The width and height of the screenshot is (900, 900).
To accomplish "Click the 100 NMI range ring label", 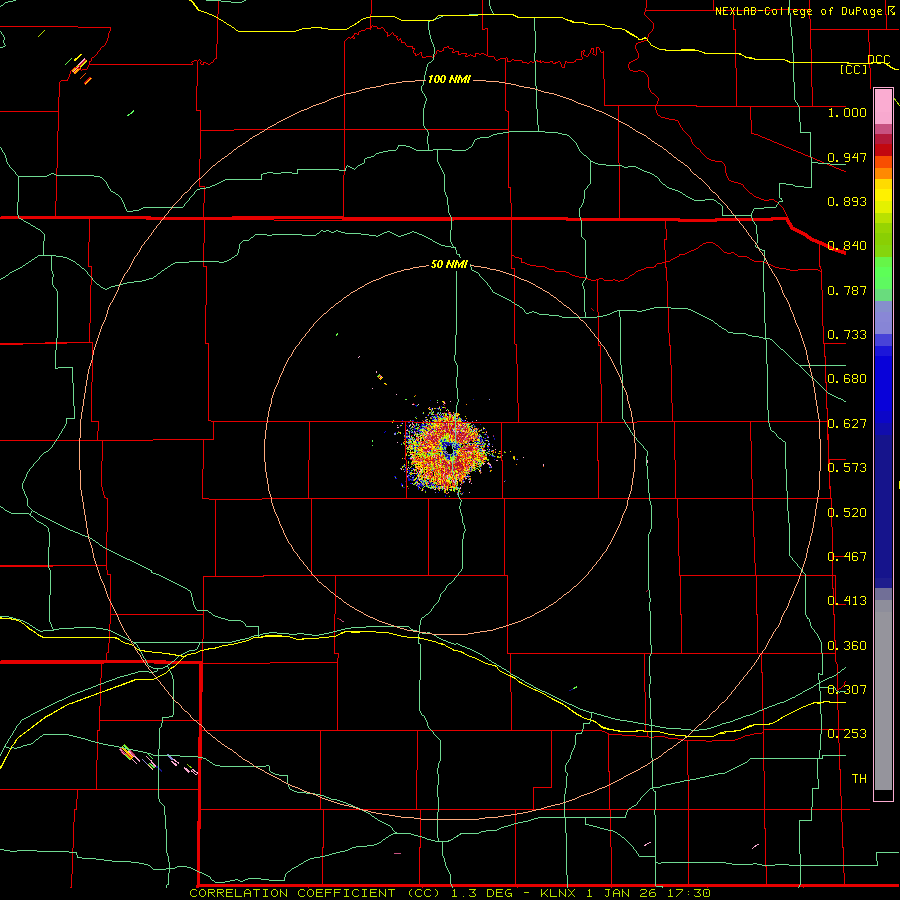I will [x=449, y=79].
